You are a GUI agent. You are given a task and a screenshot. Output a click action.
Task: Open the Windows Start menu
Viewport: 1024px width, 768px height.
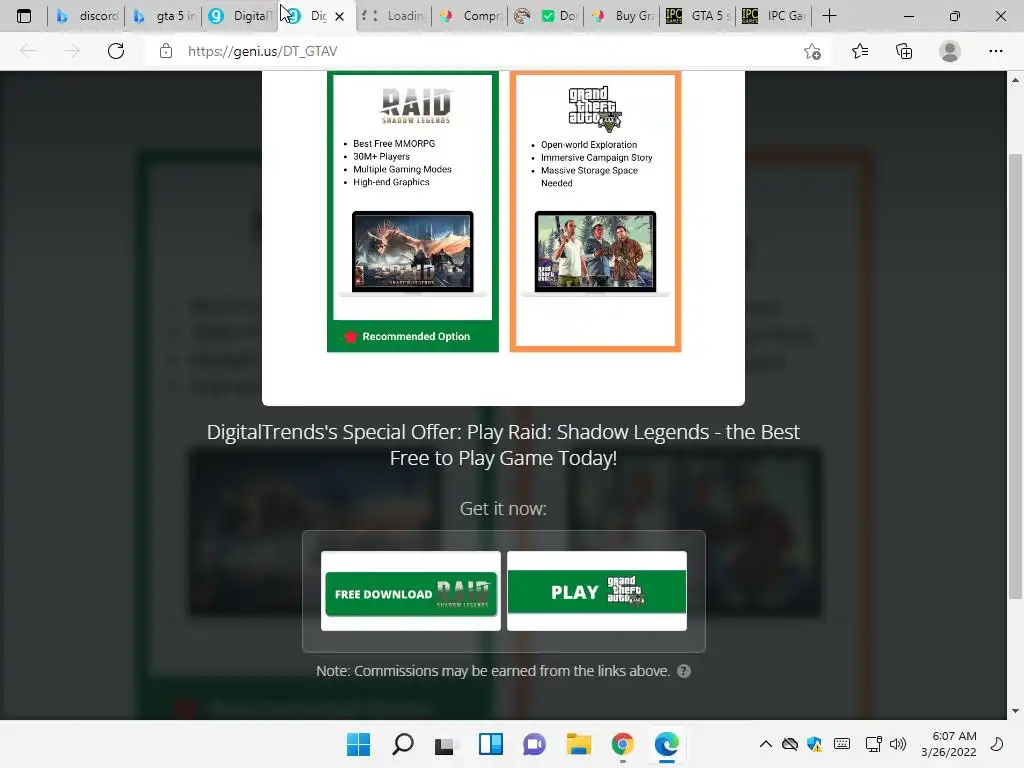359,744
